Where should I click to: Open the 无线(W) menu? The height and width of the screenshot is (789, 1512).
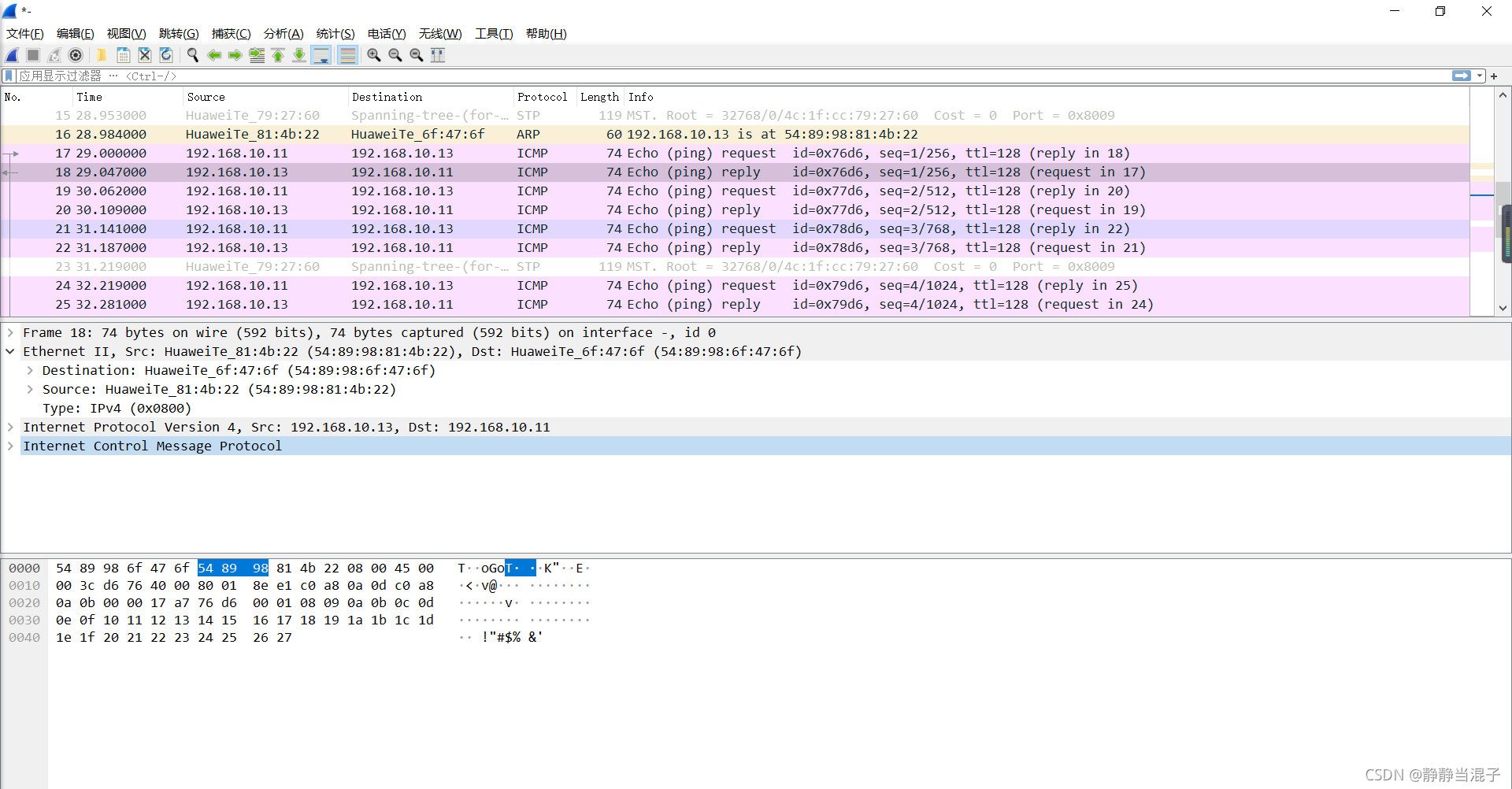click(440, 33)
